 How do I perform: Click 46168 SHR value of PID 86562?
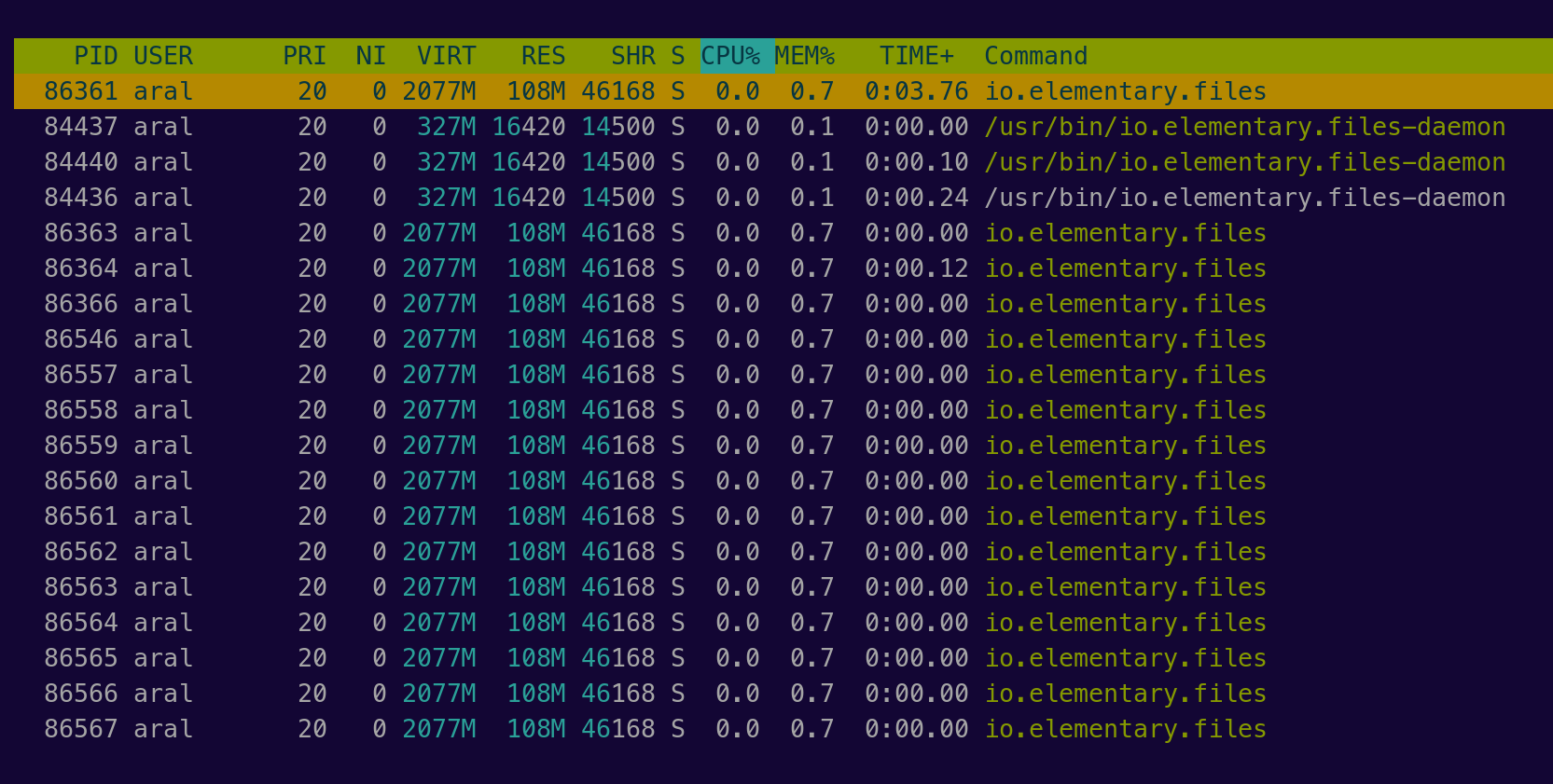(618, 552)
